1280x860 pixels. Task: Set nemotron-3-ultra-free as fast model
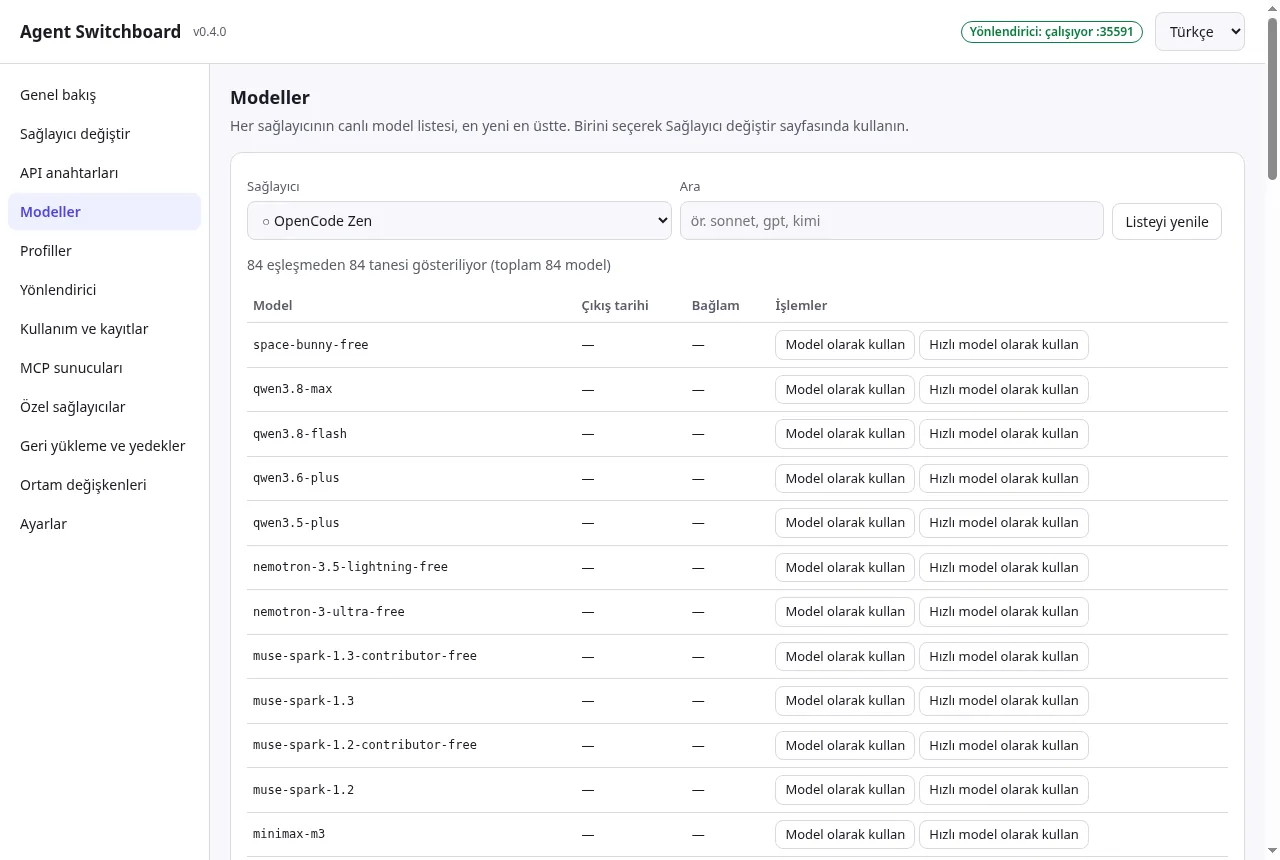[1004, 612]
